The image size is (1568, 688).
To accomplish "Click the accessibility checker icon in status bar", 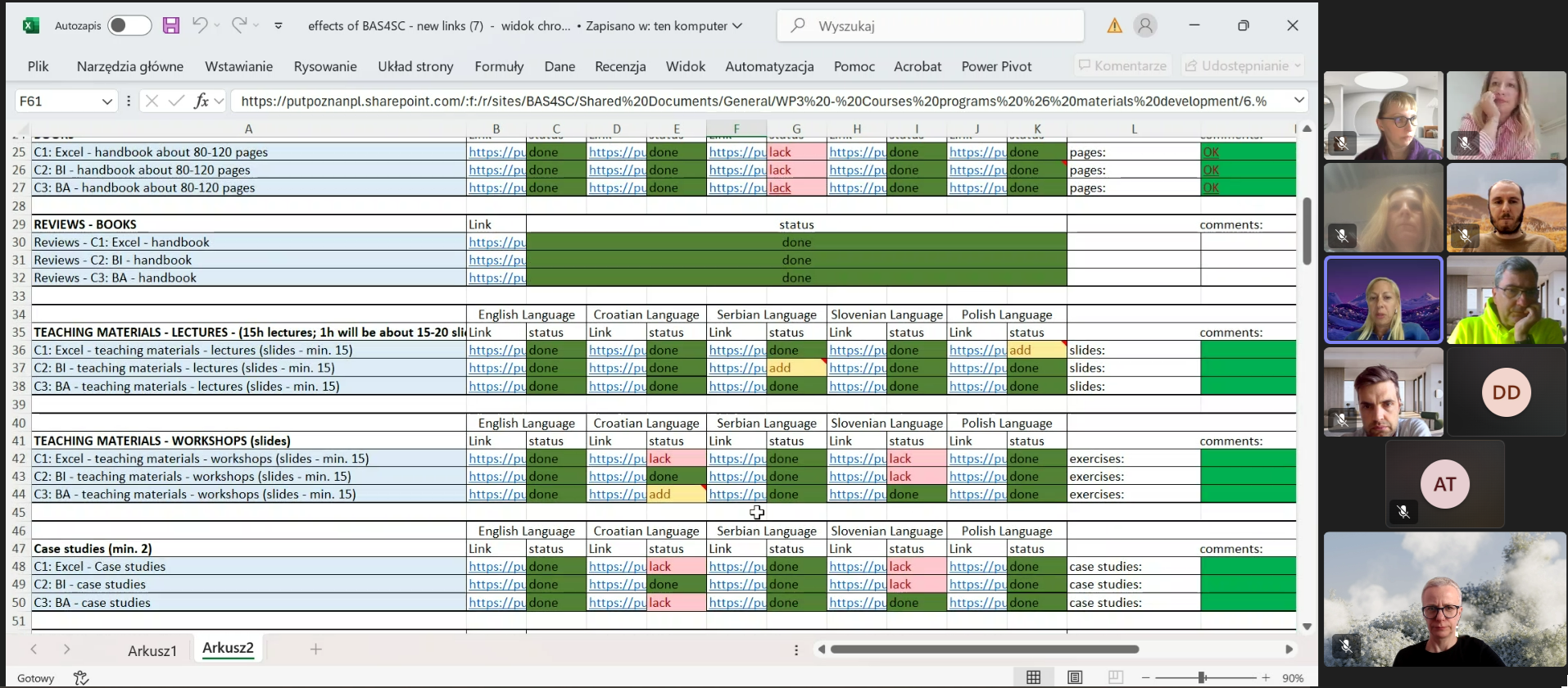I will pos(80,677).
